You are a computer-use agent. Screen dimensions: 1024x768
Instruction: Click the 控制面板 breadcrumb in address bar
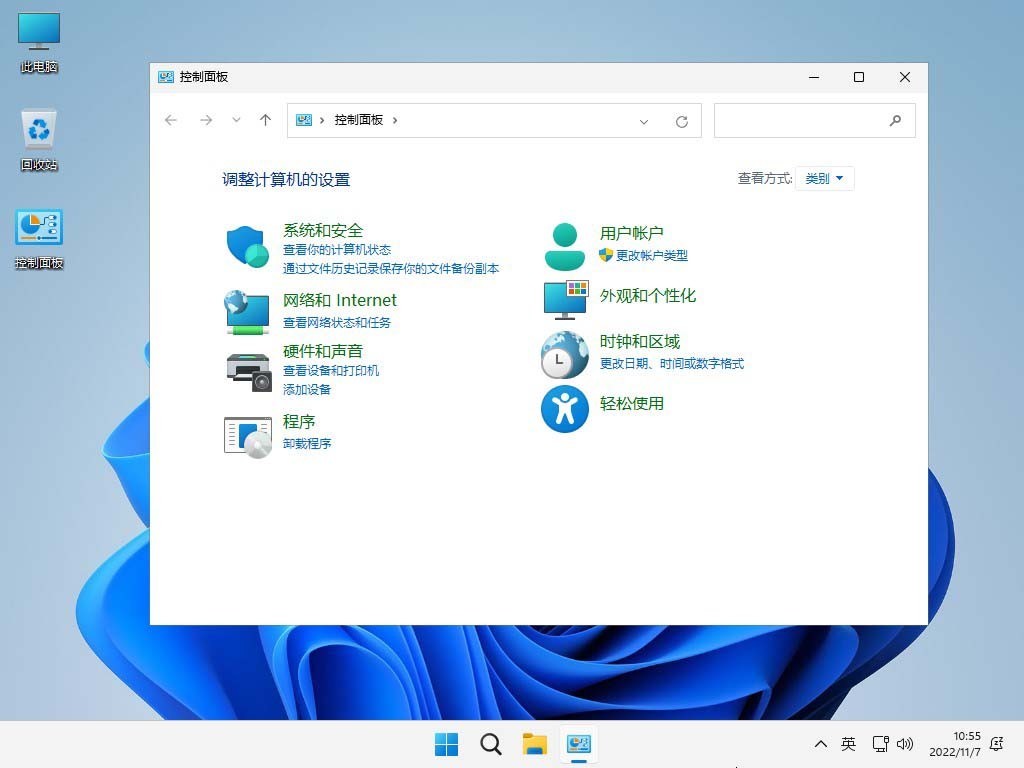click(358, 120)
